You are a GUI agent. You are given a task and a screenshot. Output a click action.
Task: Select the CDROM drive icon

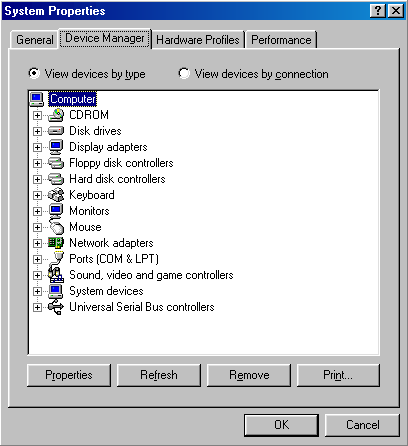pyautogui.click(x=56, y=115)
